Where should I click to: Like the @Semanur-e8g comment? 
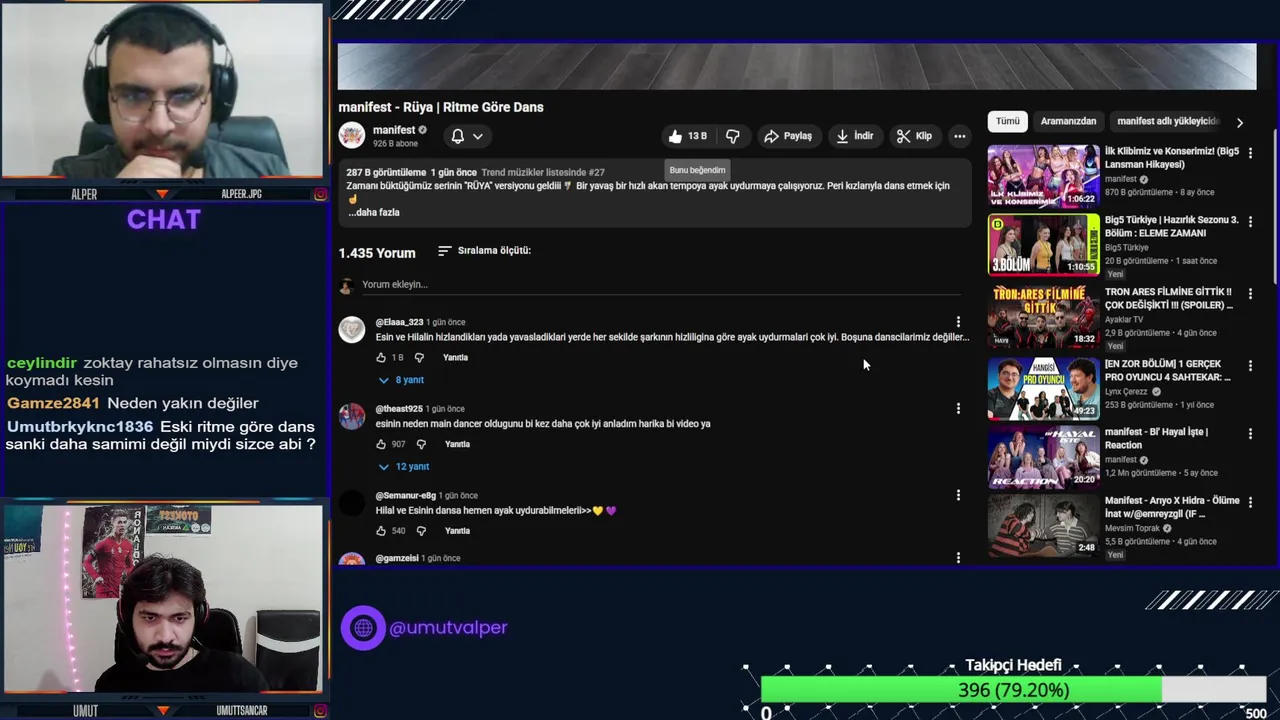(x=381, y=531)
